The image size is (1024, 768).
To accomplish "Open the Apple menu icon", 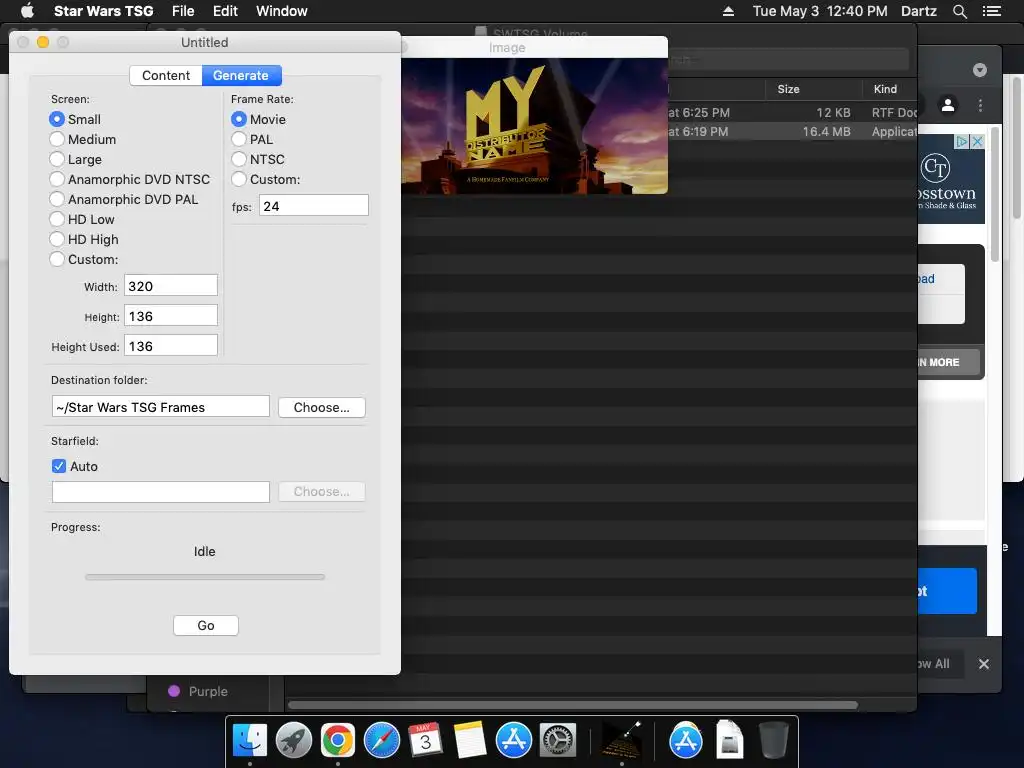I will 27,11.
